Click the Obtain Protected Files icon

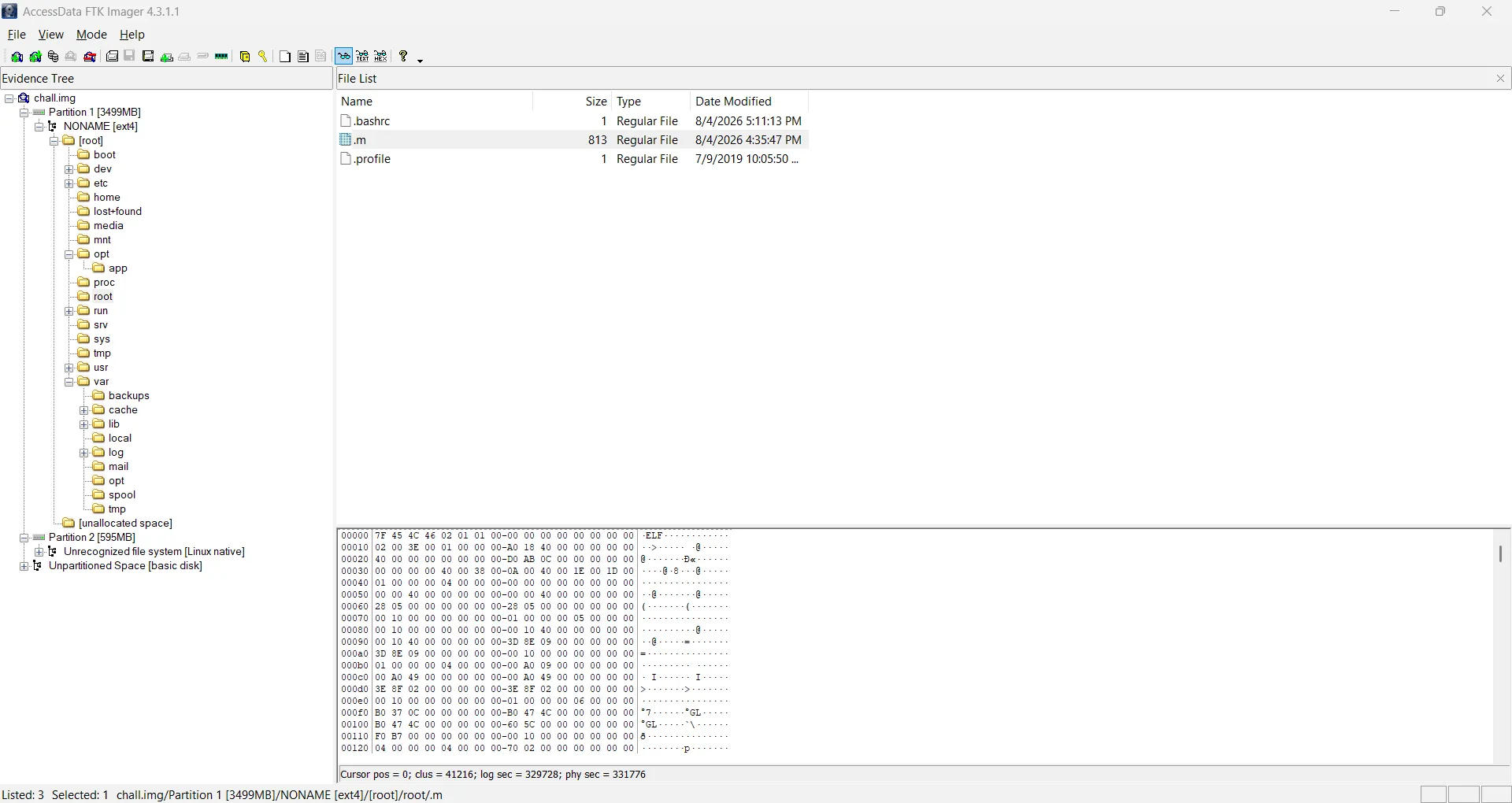(x=245, y=57)
